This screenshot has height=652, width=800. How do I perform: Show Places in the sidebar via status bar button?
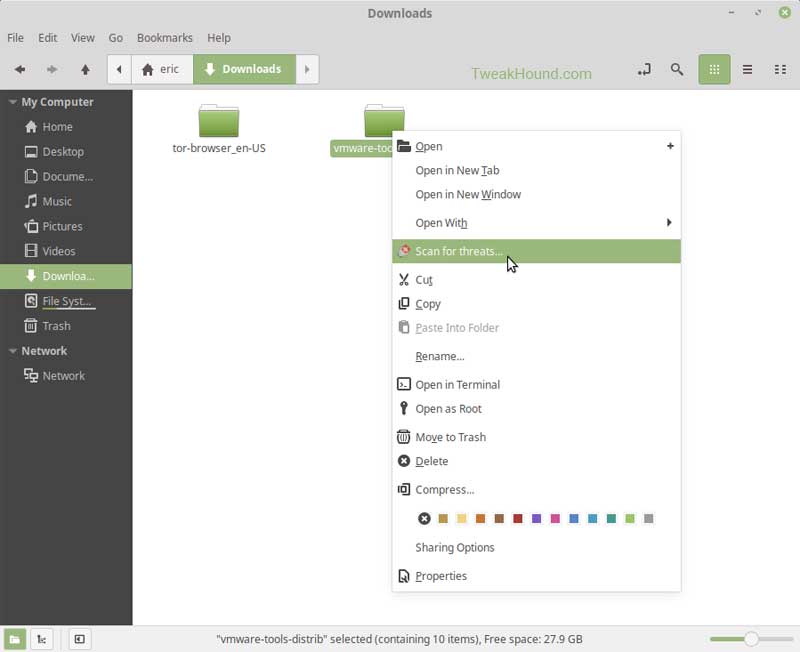point(15,639)
